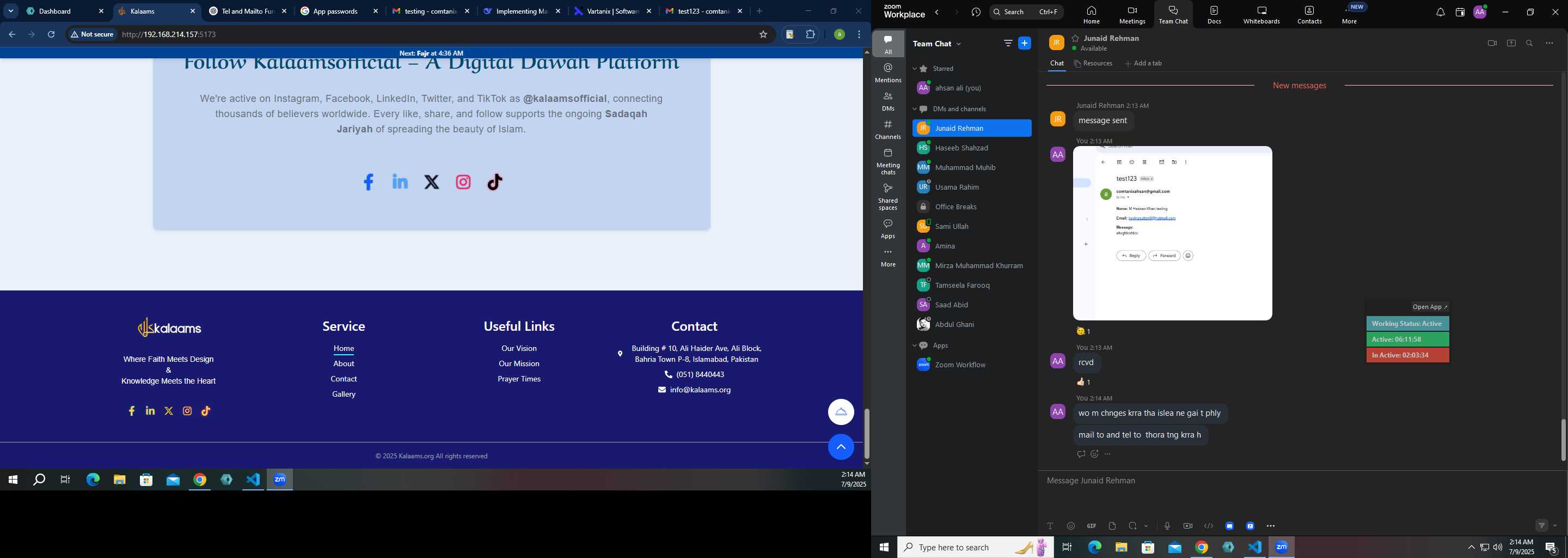Open Zoom notifications bell
1568x558 pixels.
coord(1440,12)
